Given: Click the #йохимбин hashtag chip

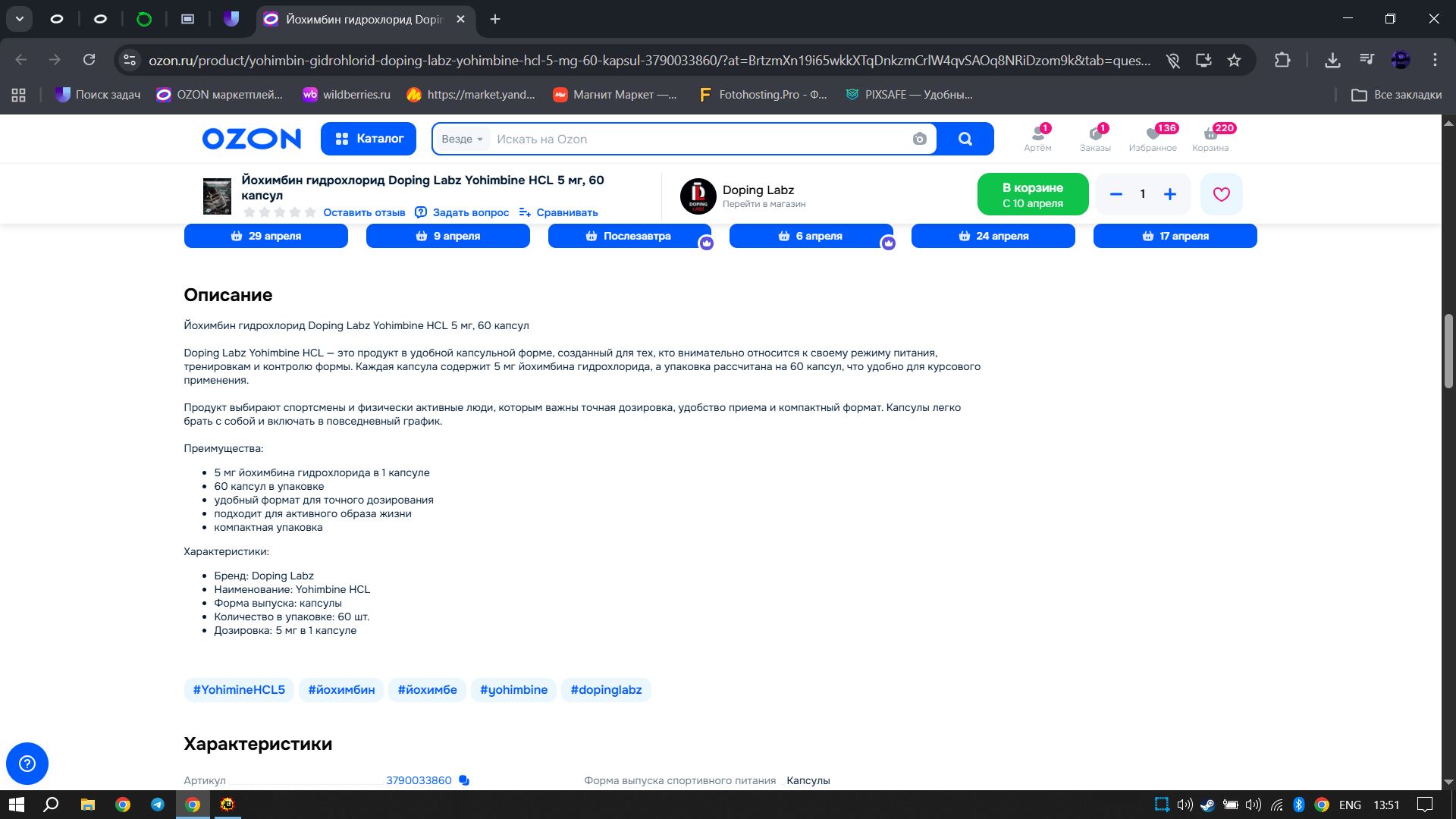Looking at the screenshot, I should click(x=341, y=689).
